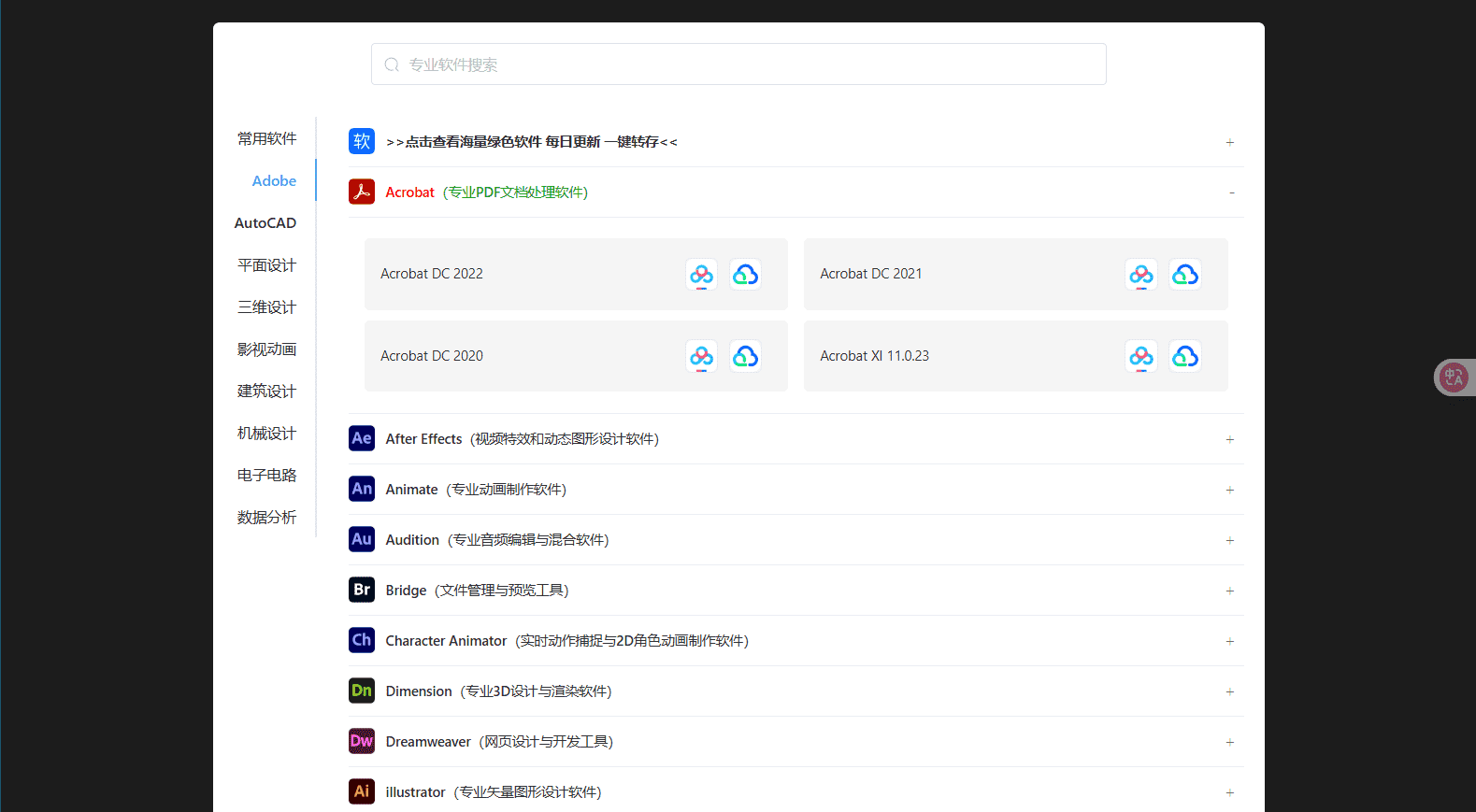1476x812 pixels.
Task: Open 数据分析 sidebar category
Action: [x=266, y=517]
